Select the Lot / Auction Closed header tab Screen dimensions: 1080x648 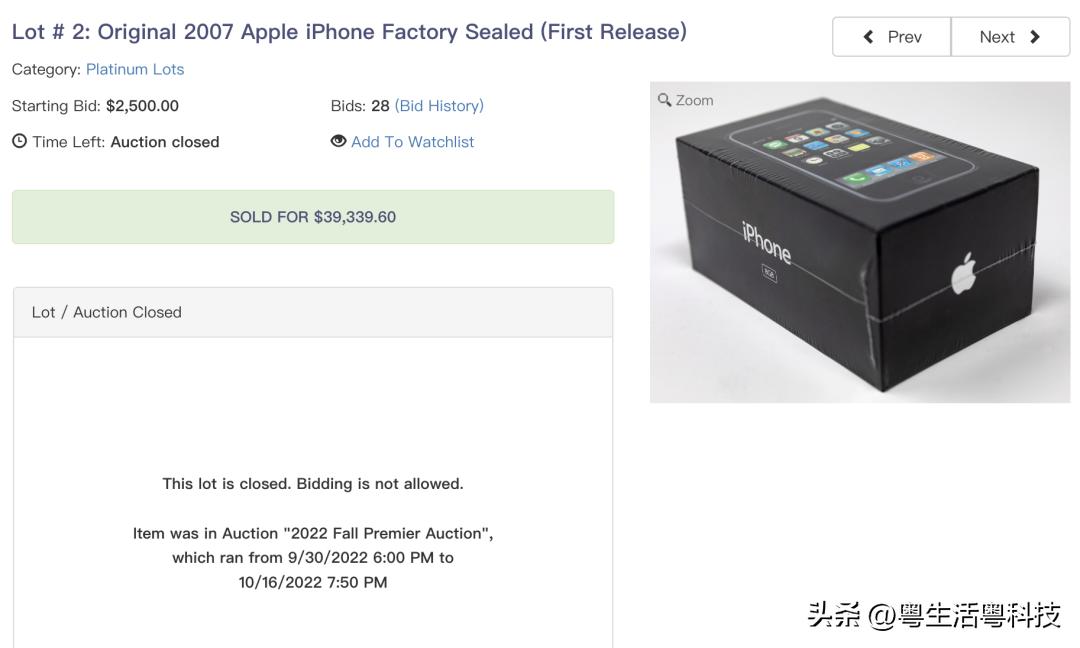100,312
